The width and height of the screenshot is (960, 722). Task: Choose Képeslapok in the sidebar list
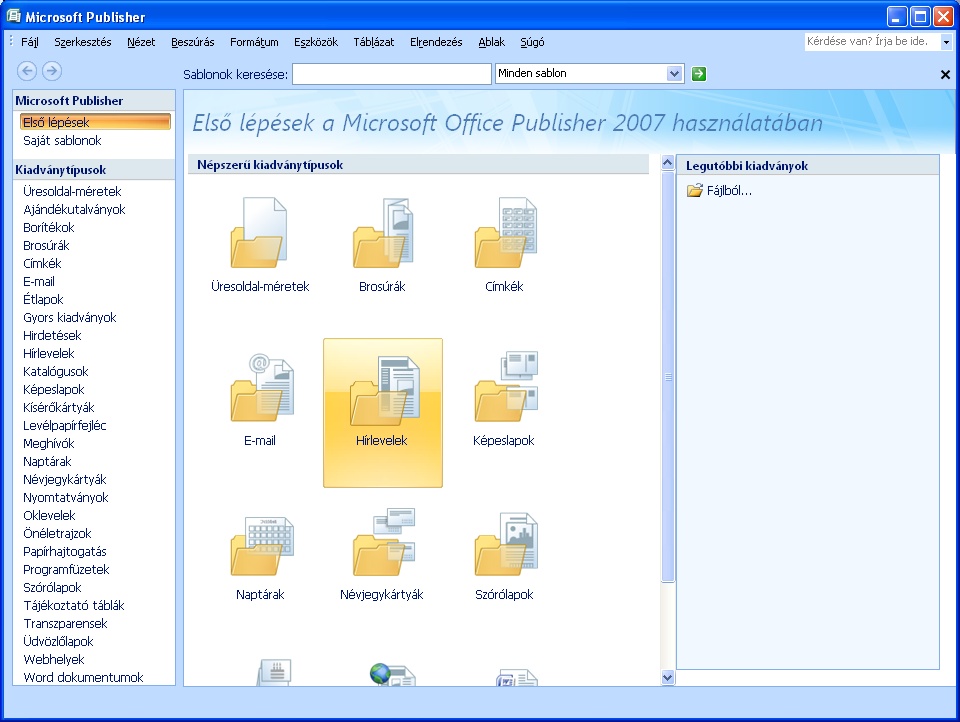click(54, 389)
